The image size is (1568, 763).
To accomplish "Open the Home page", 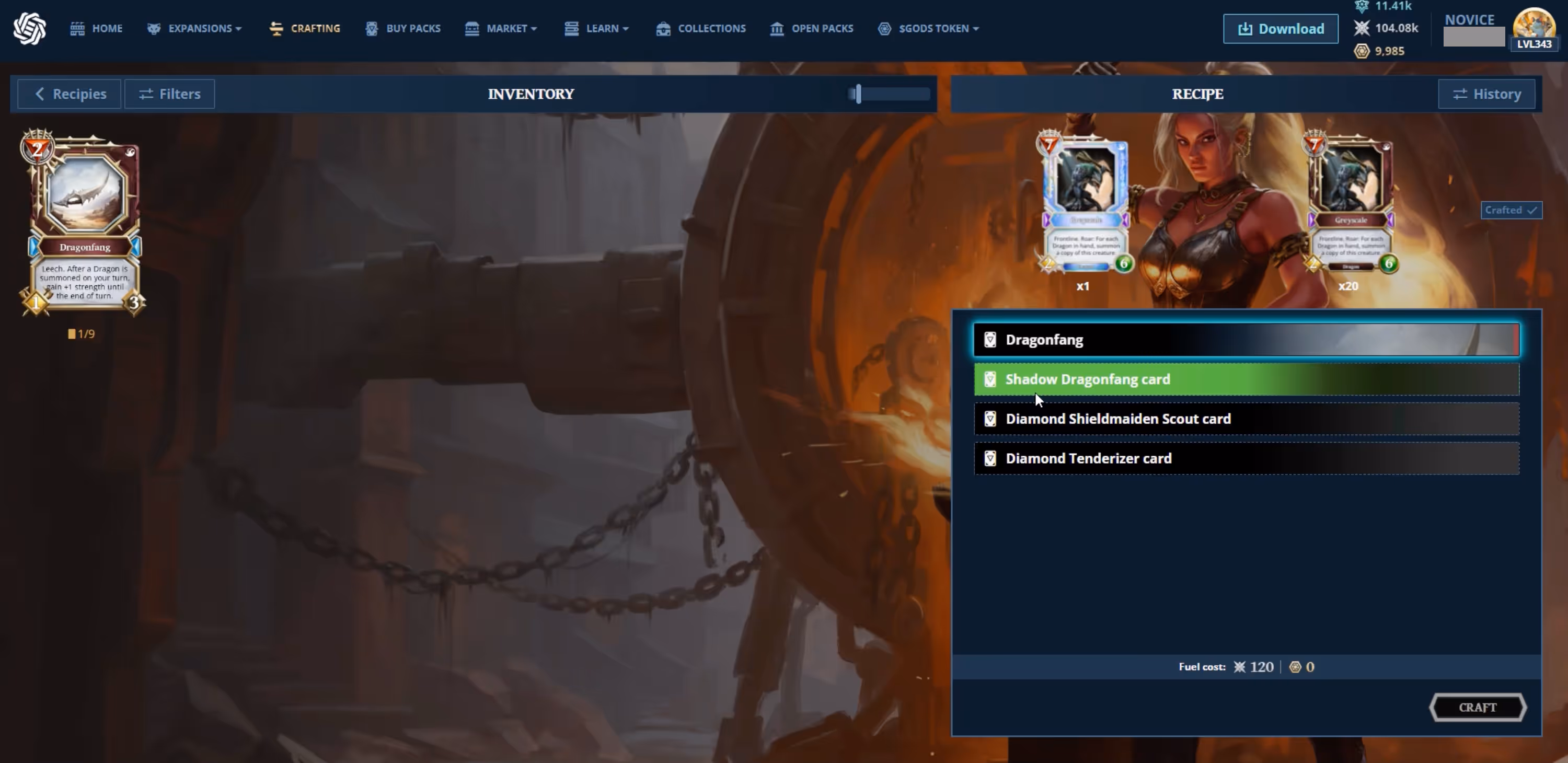I will click(x=96, y=29).
